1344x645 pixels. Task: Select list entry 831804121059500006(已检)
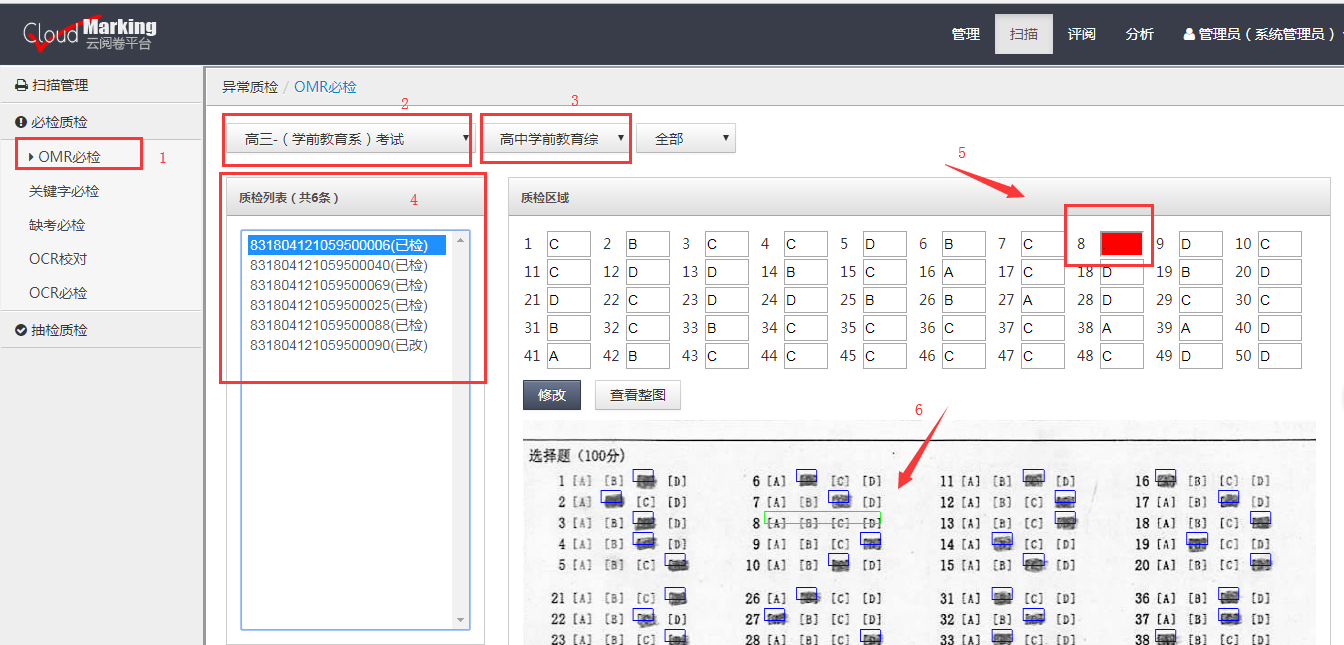346,245
